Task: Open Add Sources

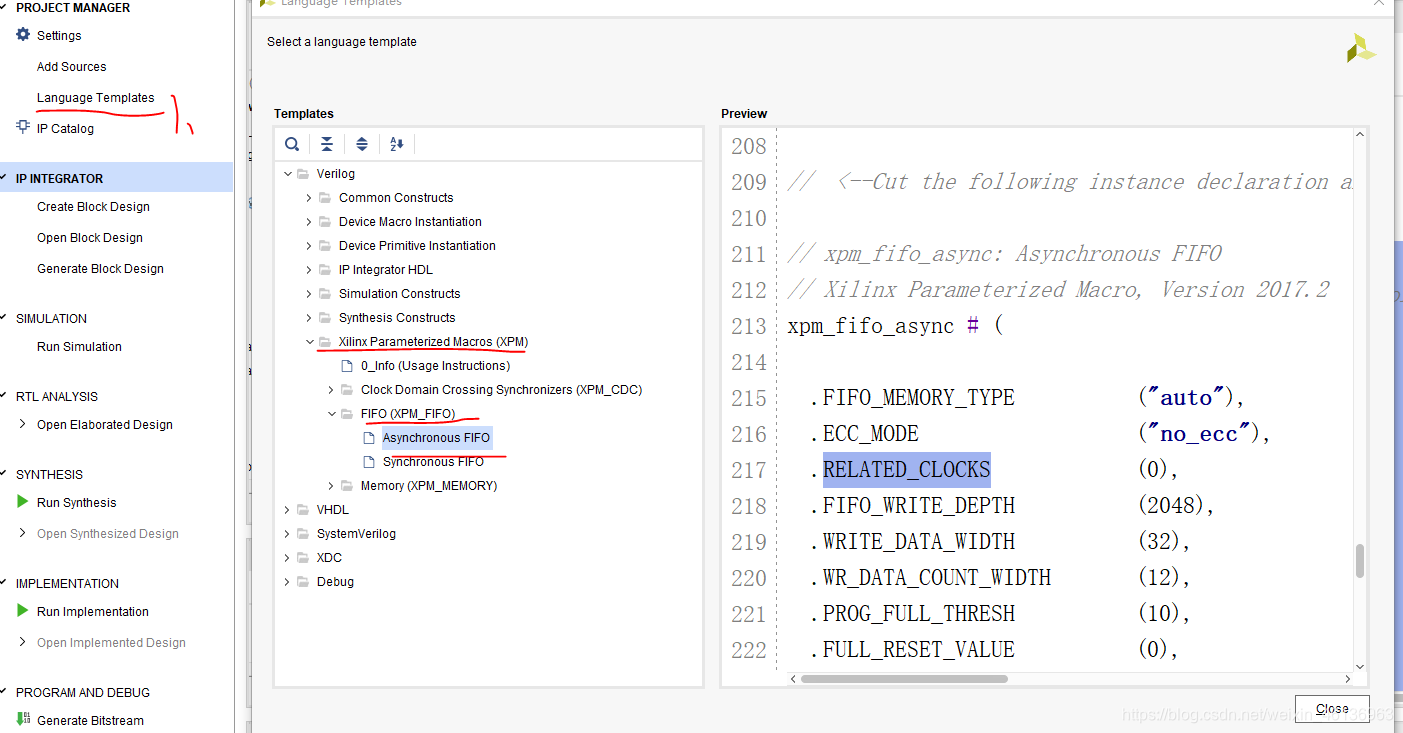Action: click(72, 67)
